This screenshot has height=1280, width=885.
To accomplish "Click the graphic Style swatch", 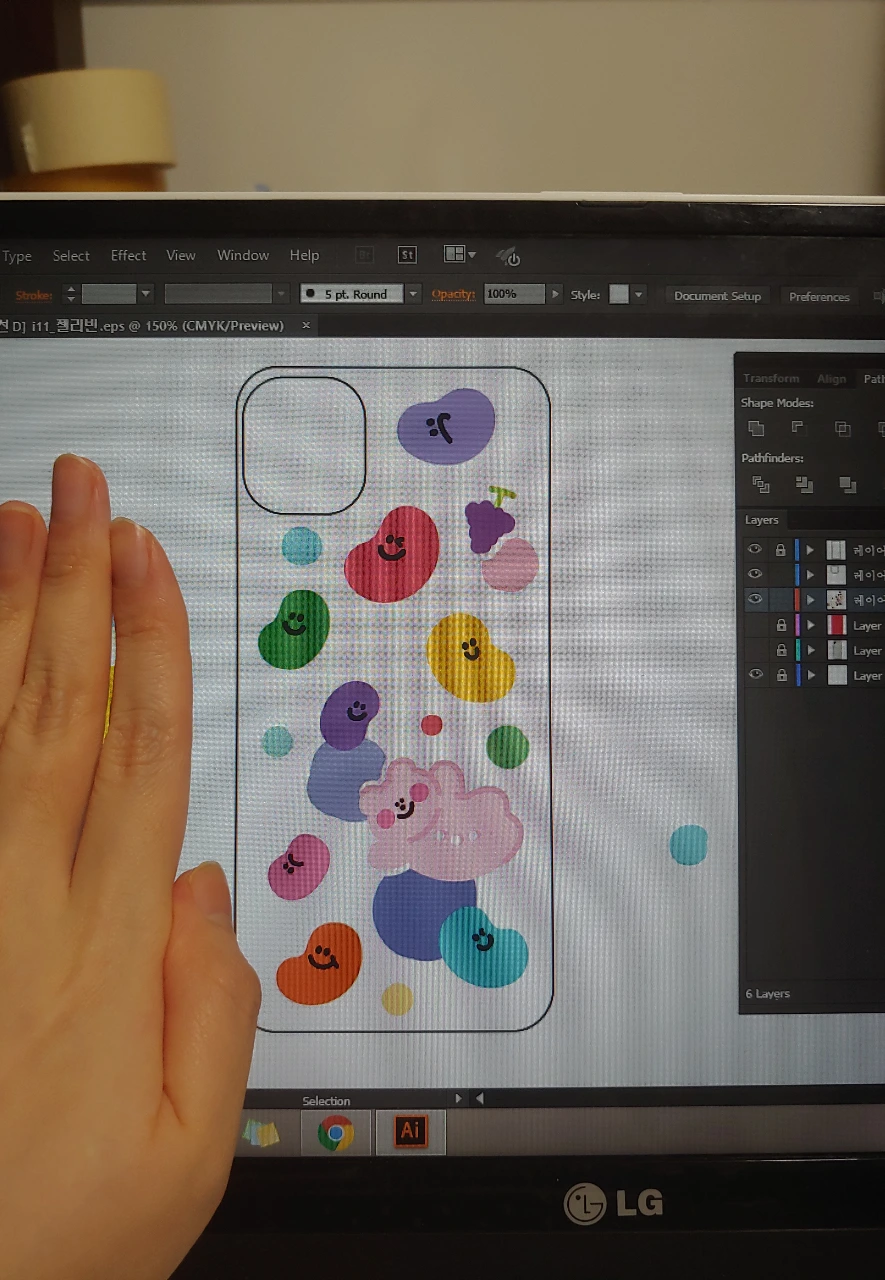I will 620,295.
